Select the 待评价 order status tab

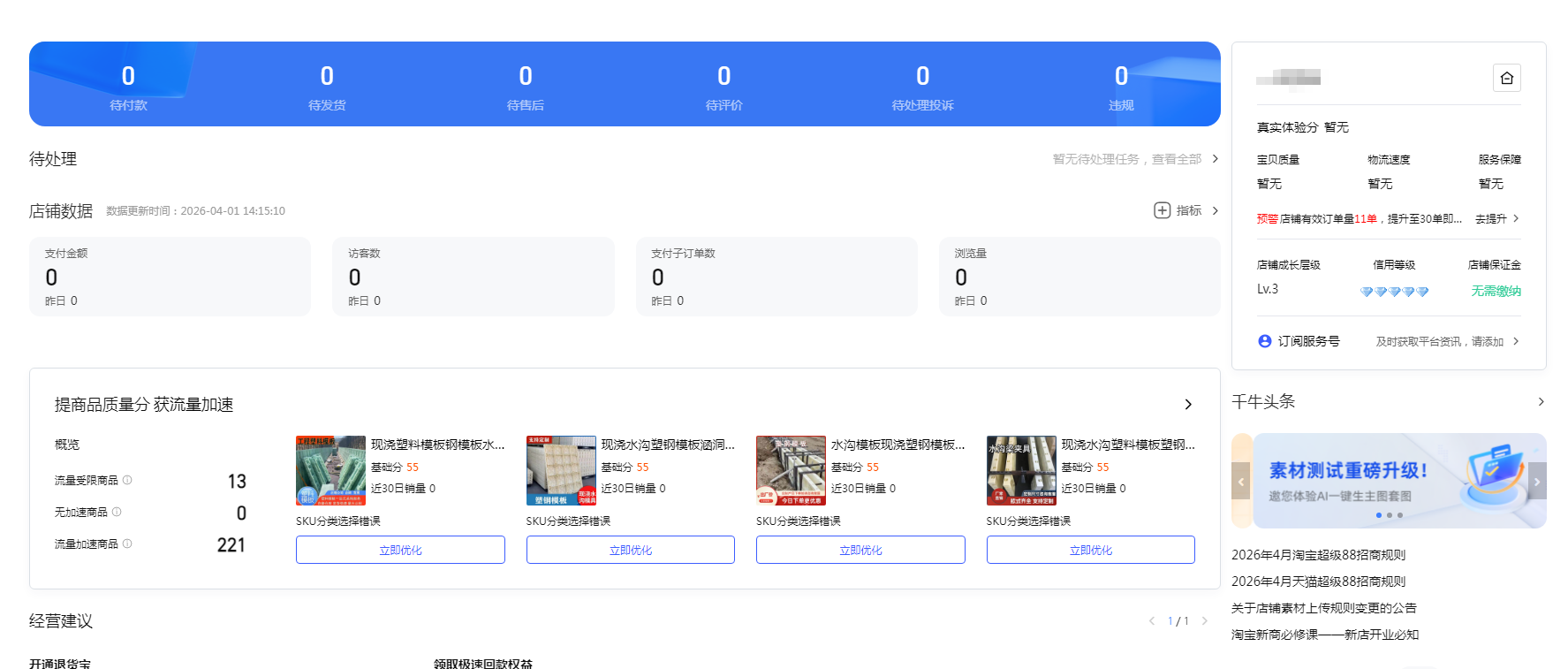[724, 87]
